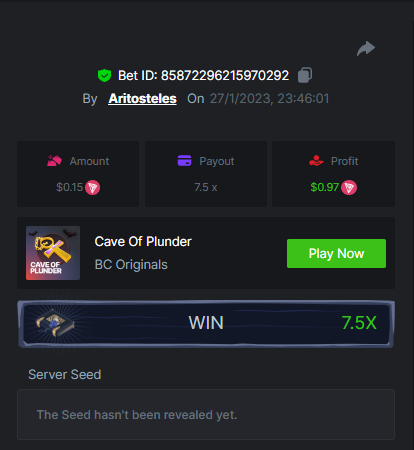Click the WIN result banner
Image resolution: width=414 pixels, height=450 pixels.
click(206, 323)
